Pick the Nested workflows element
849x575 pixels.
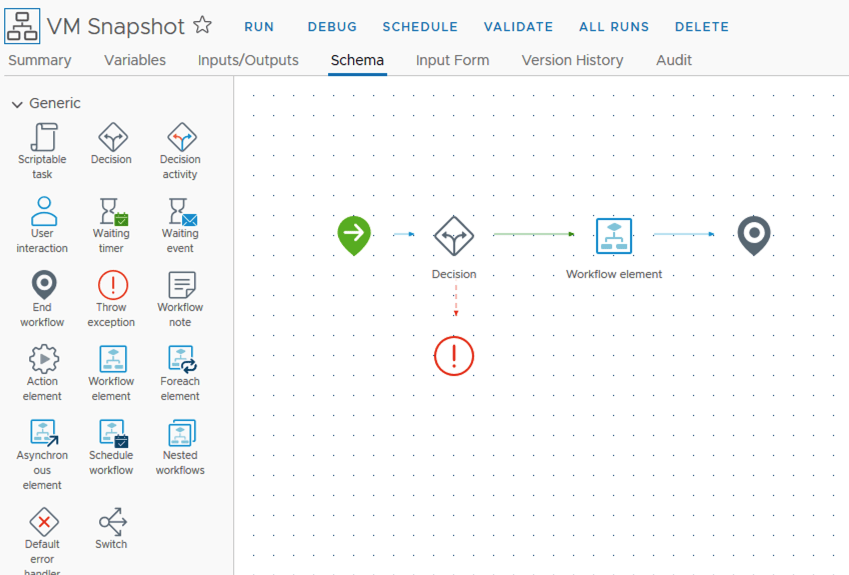pyautogui.click(x=180, y=434)
